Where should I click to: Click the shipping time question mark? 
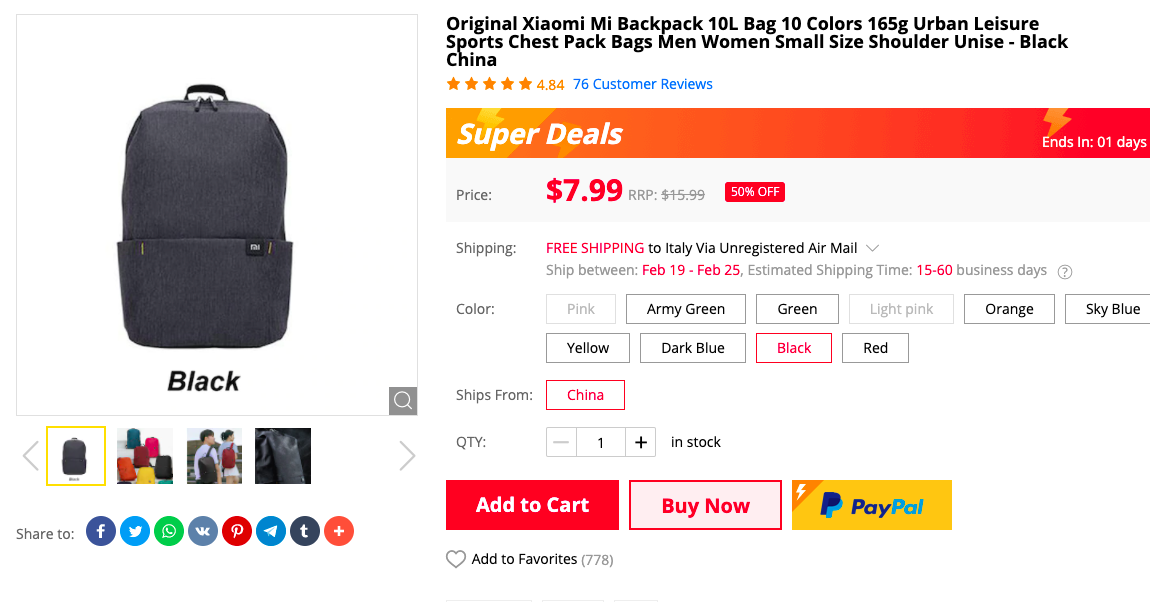coord(1064,271)
